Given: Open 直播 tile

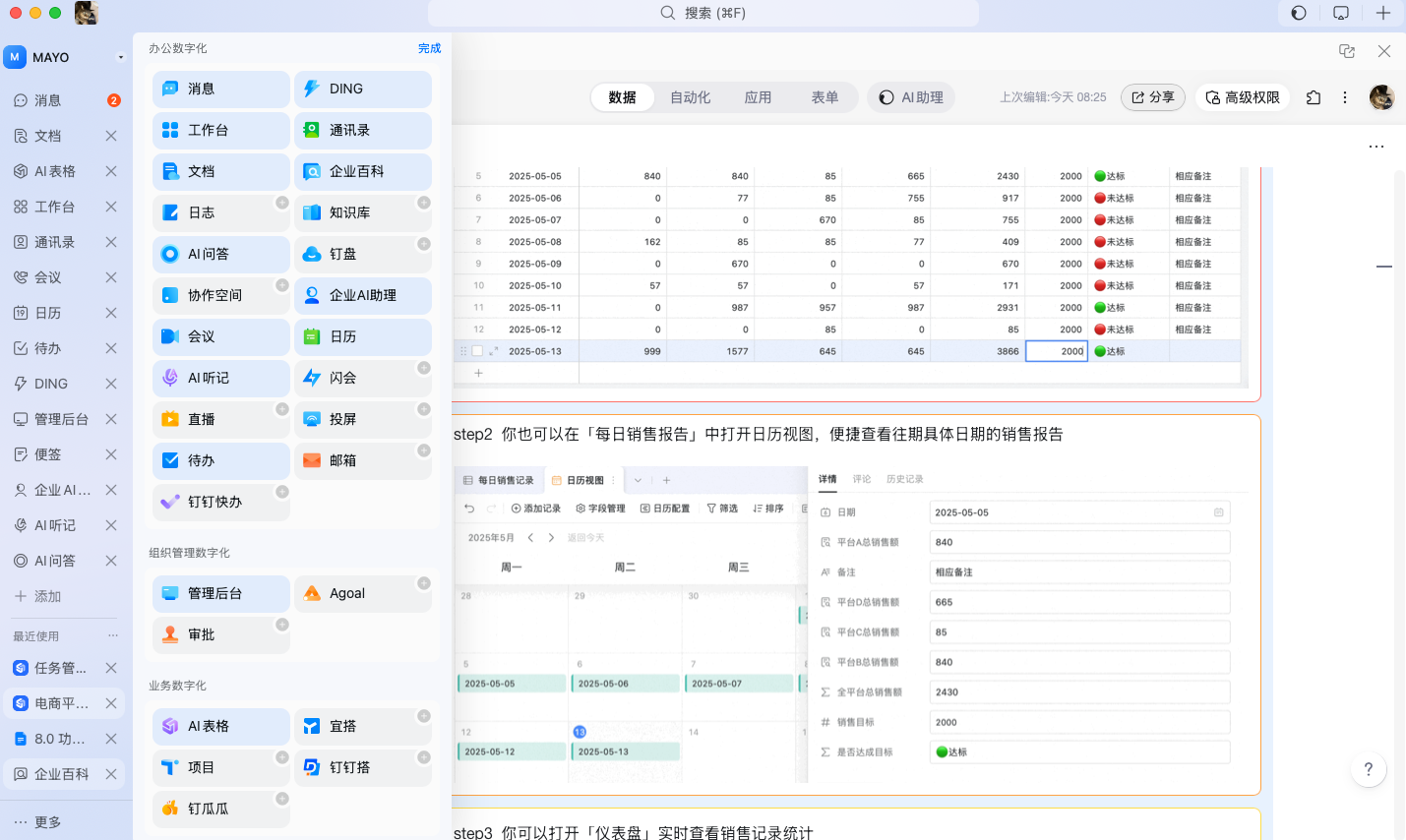Looking at the screenshot, I should (x=221, y=419).
